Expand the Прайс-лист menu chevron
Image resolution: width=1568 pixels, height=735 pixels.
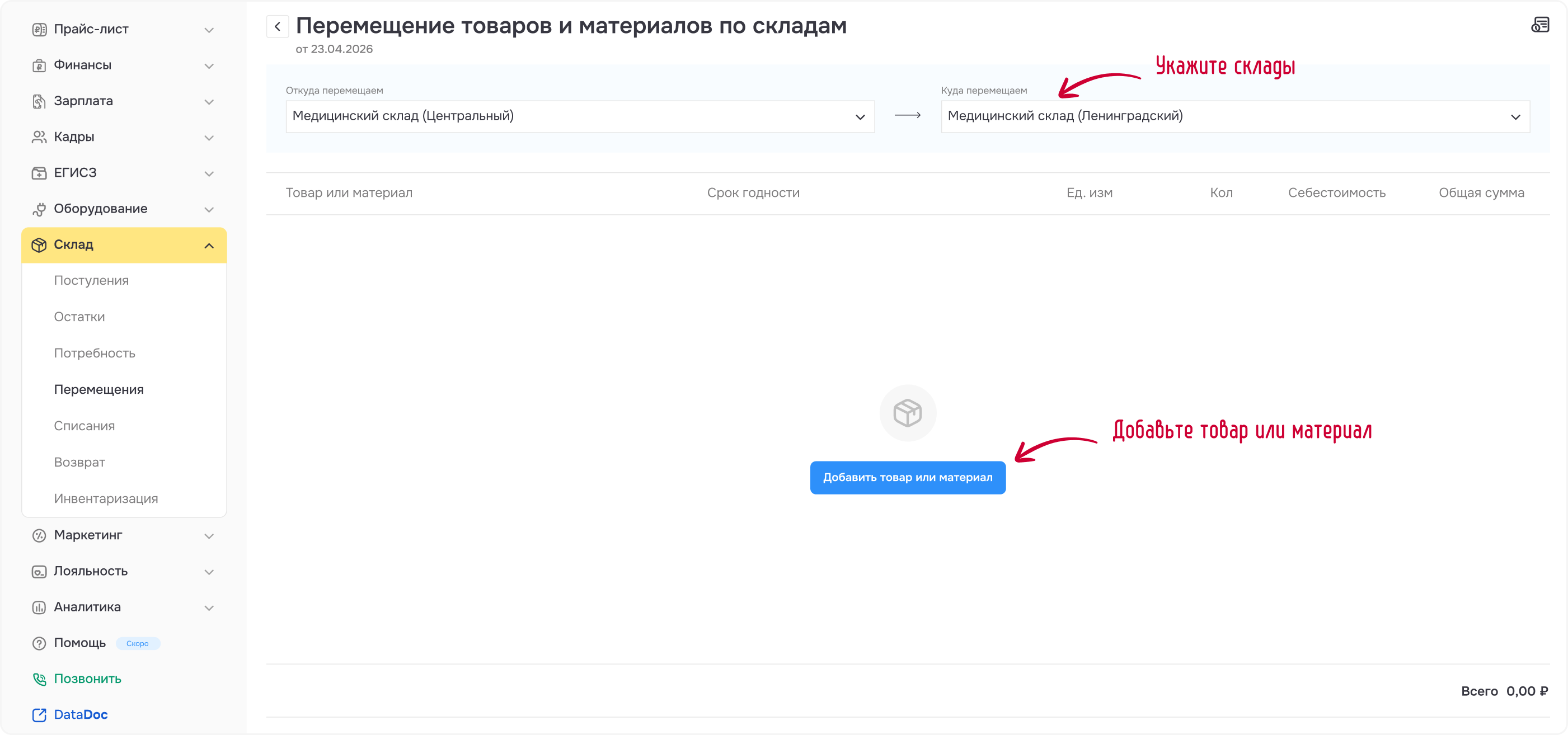click(209, 30)
